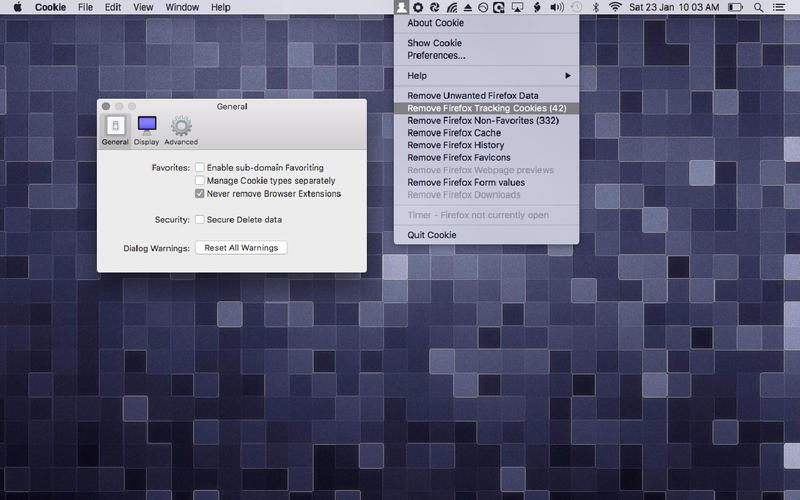
Task: Open Notification Center list icon
Action: [x=779, y=7]
